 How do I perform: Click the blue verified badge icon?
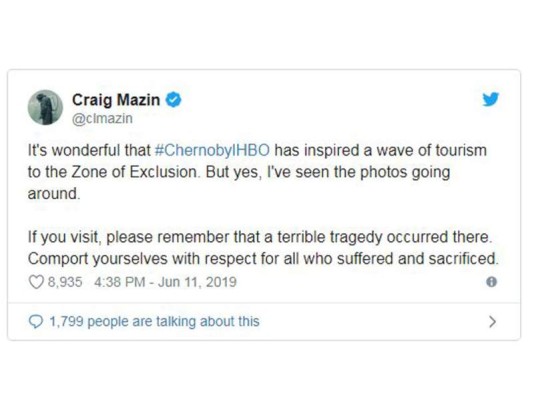click(x=173, y=100)
